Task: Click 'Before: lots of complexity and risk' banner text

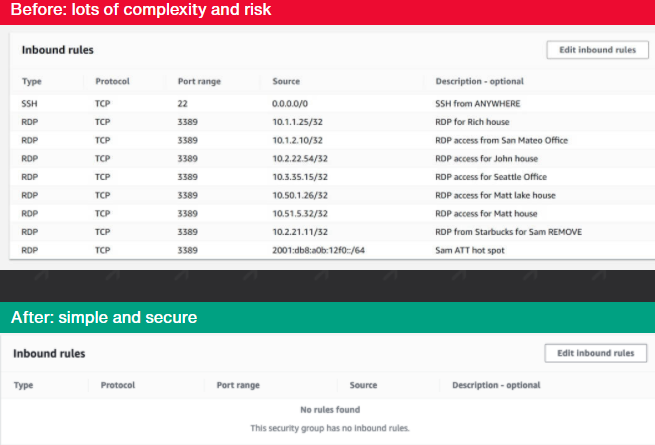Action: [x=141, y=10]
